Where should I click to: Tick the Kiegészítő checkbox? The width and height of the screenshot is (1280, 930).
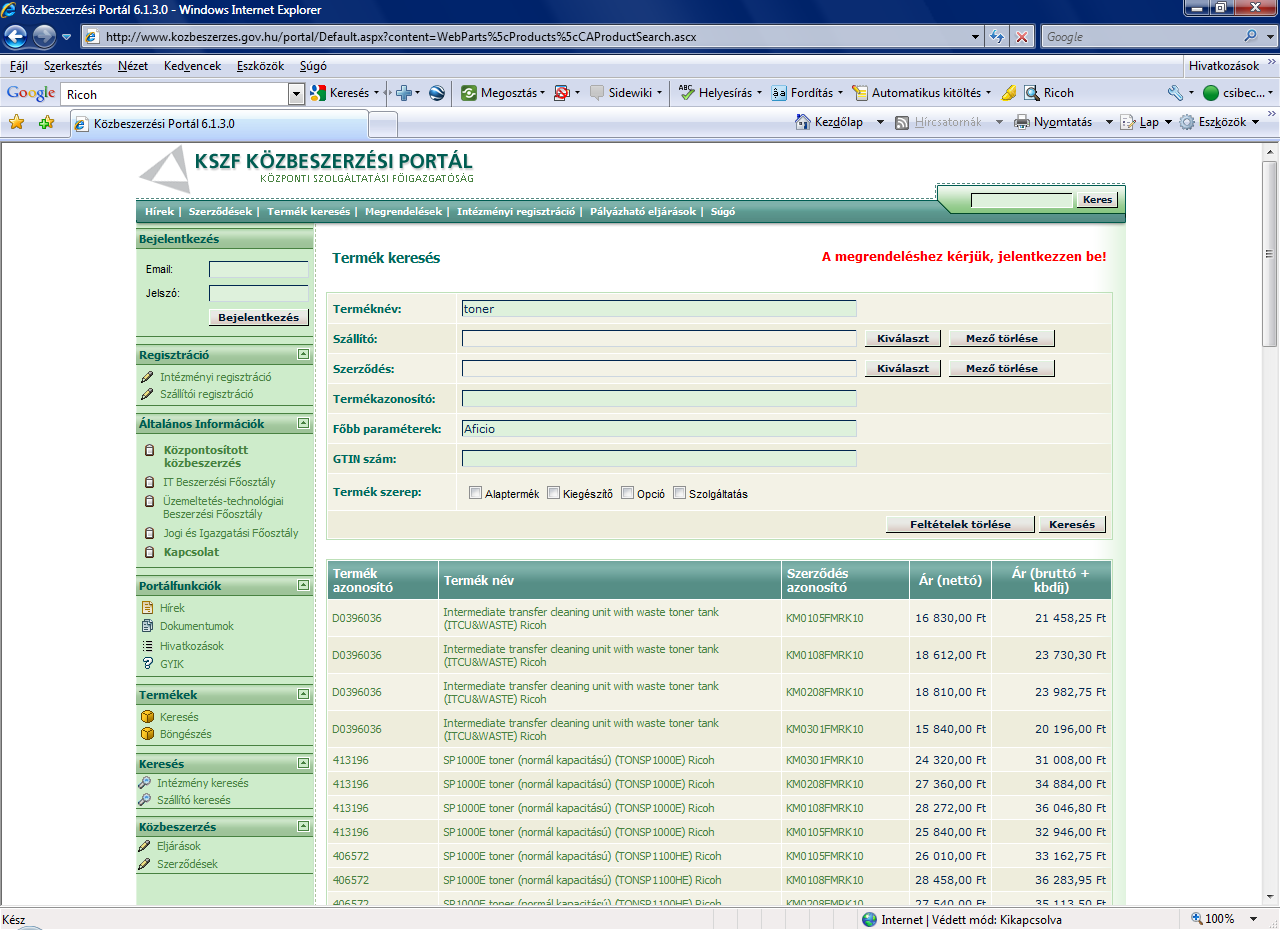554,493
